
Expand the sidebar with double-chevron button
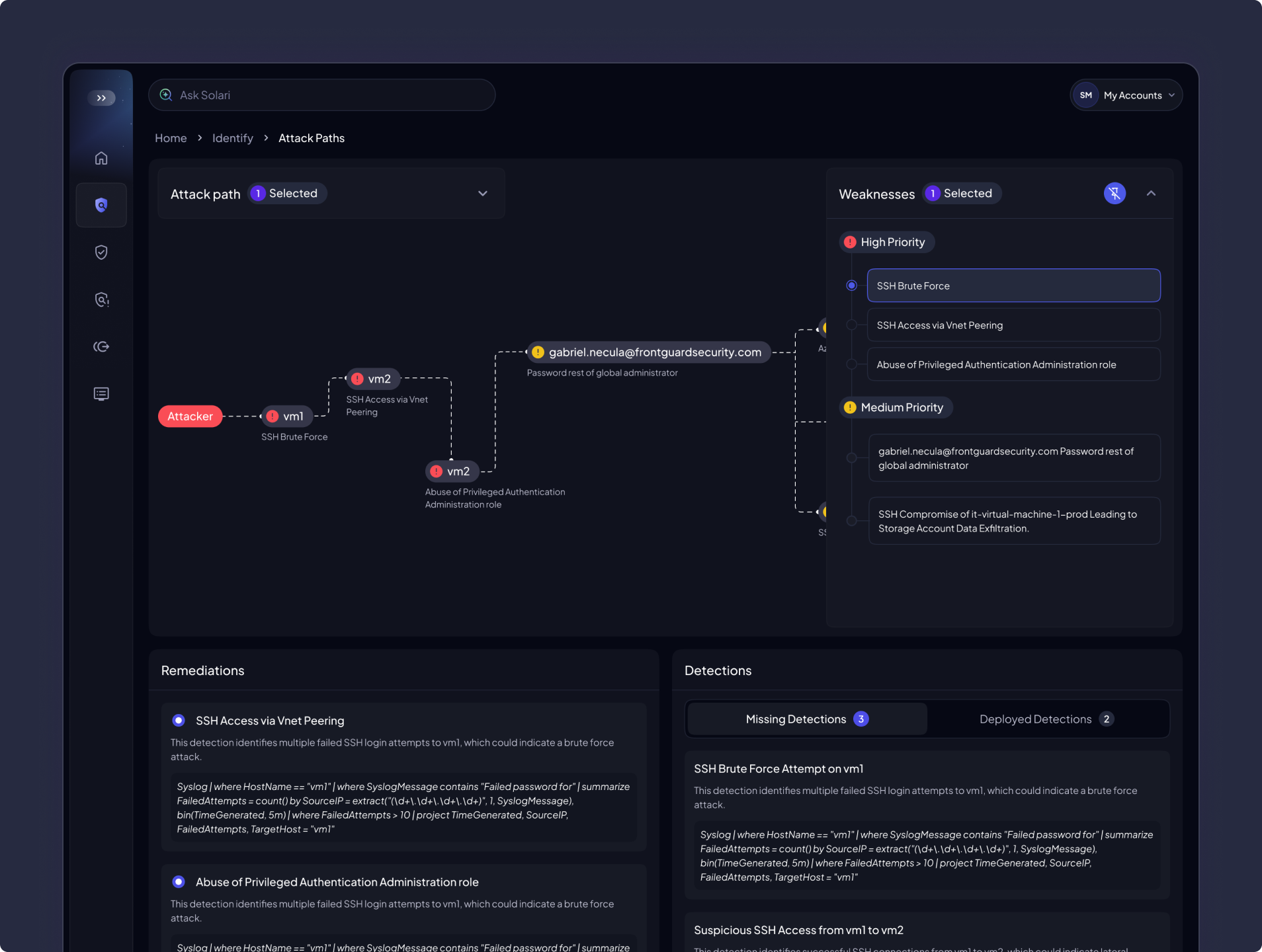[101, 98]
